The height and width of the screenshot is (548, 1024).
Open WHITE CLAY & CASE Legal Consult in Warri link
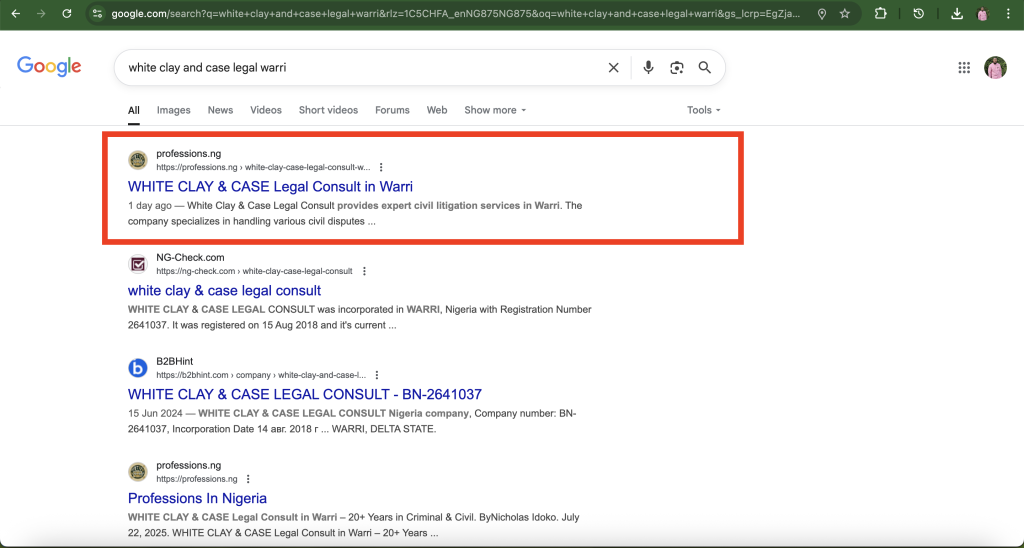[x=270, y=187]
